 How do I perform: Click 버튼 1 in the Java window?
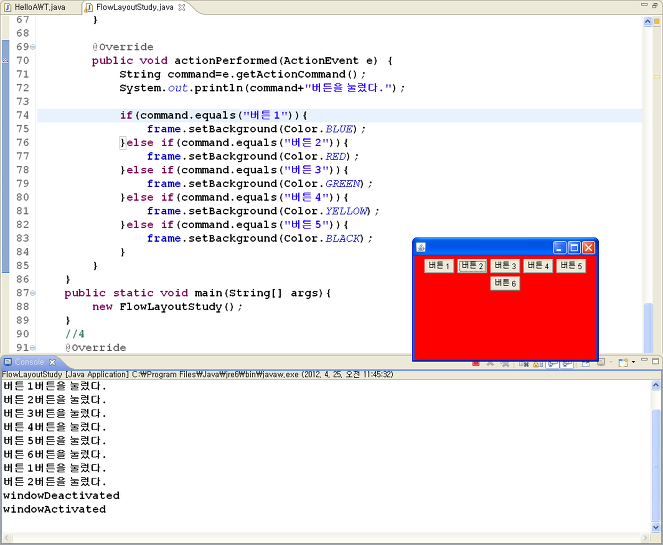pos(439,266)
